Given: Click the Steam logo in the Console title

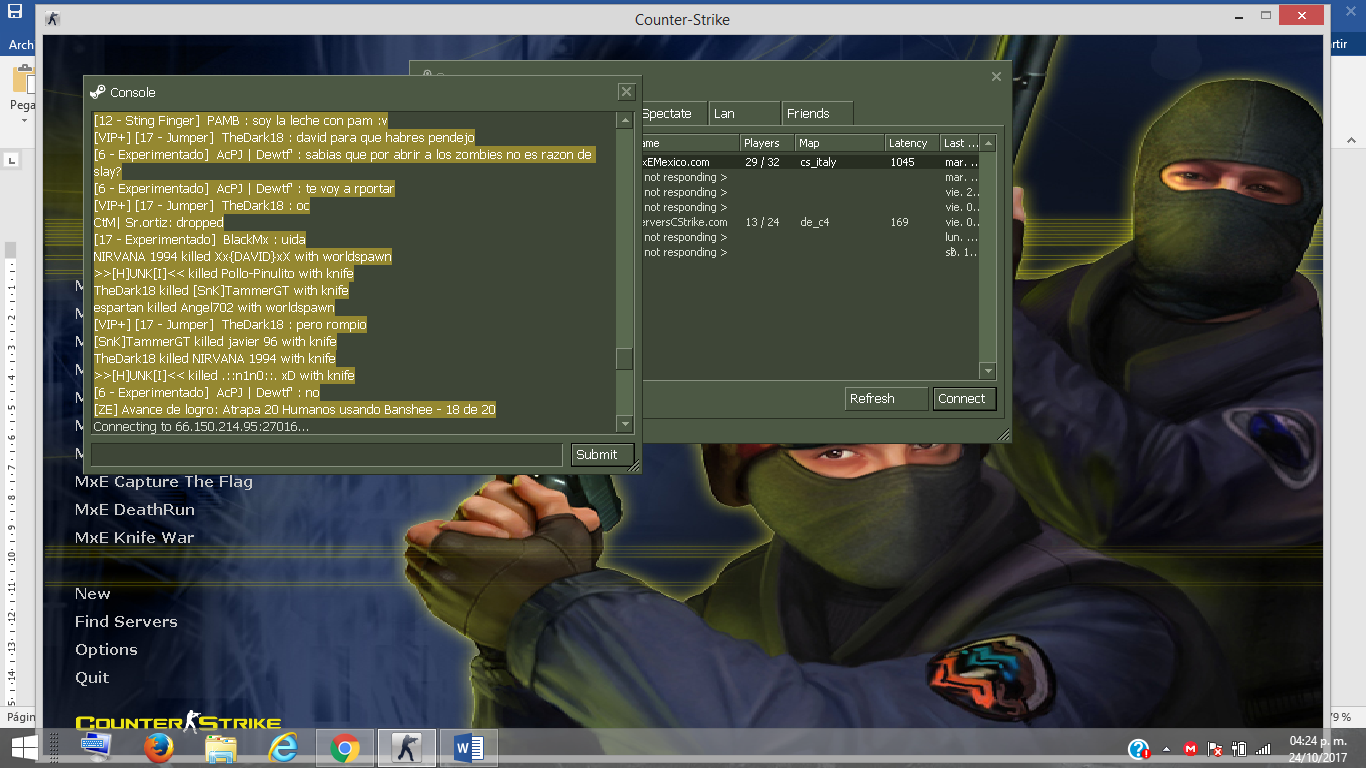Looking at the screenshot, I should click(x=97, y=92).
